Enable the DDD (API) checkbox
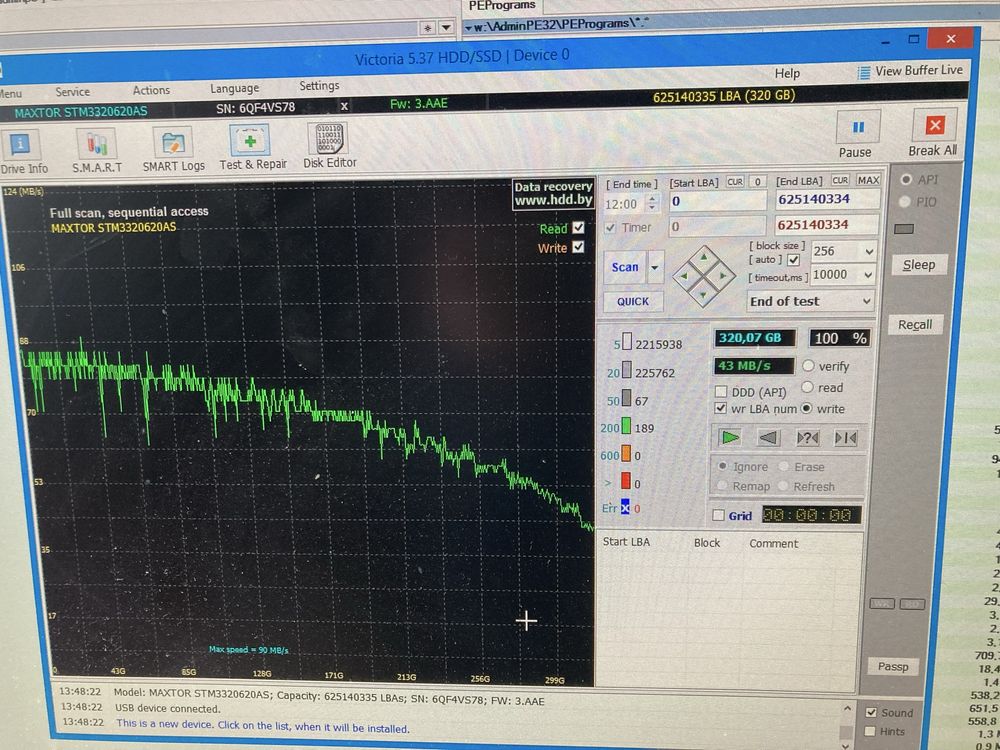Viewport: 1000px width, 750px height. click(721, 392)
